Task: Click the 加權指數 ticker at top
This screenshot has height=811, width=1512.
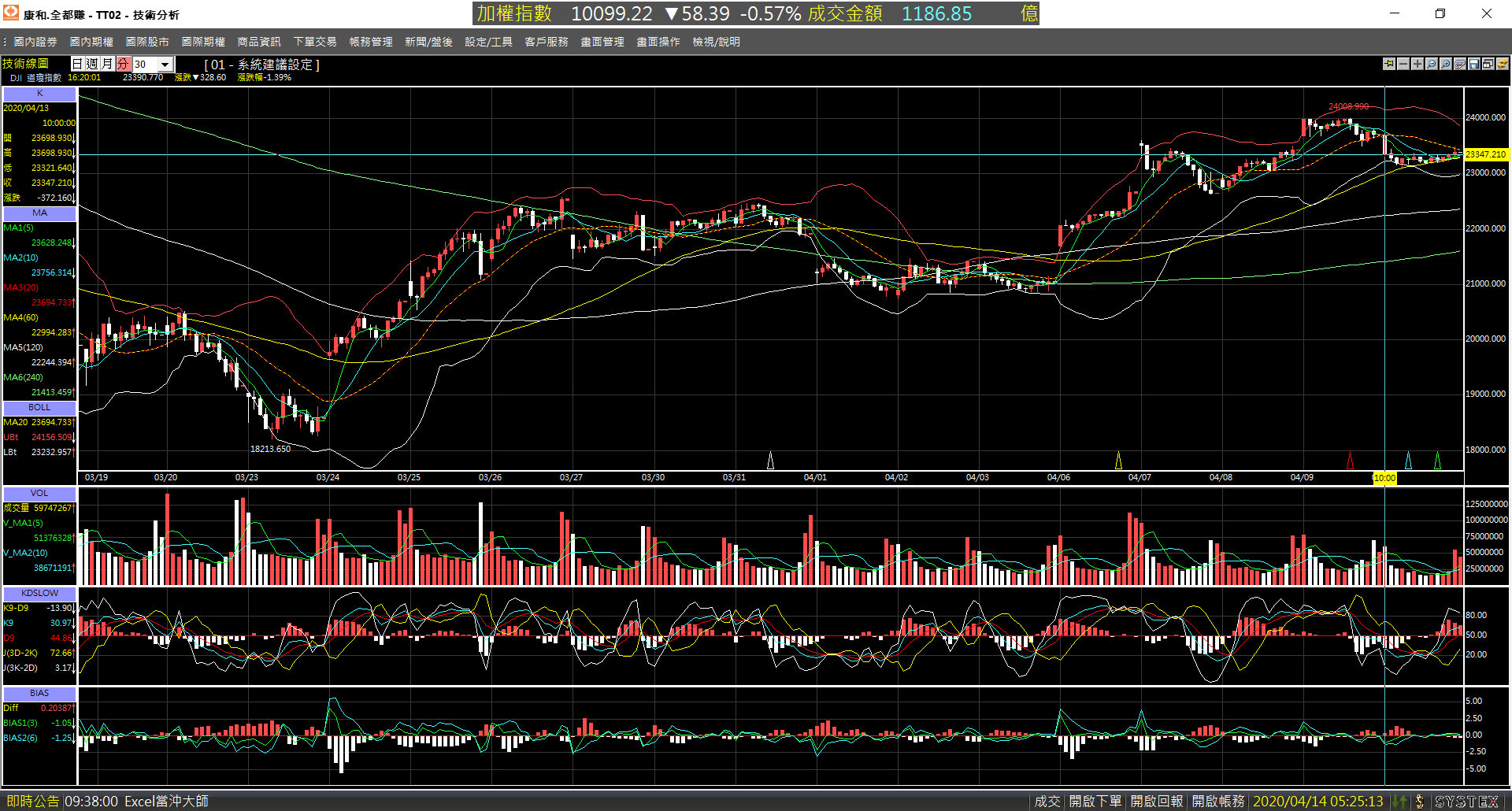Action: tap(514, 13)
